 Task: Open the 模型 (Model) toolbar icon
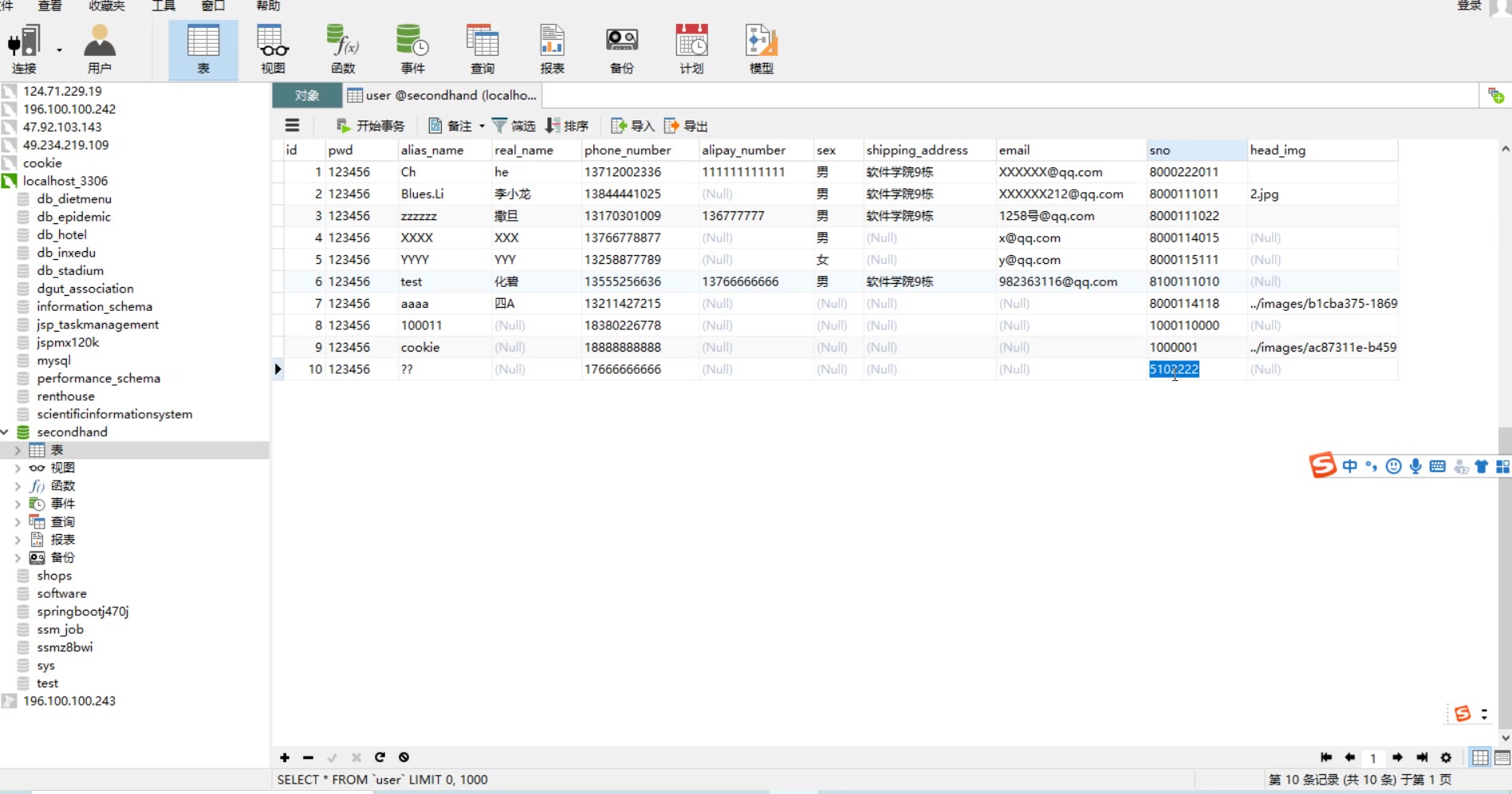click(761, 49)
